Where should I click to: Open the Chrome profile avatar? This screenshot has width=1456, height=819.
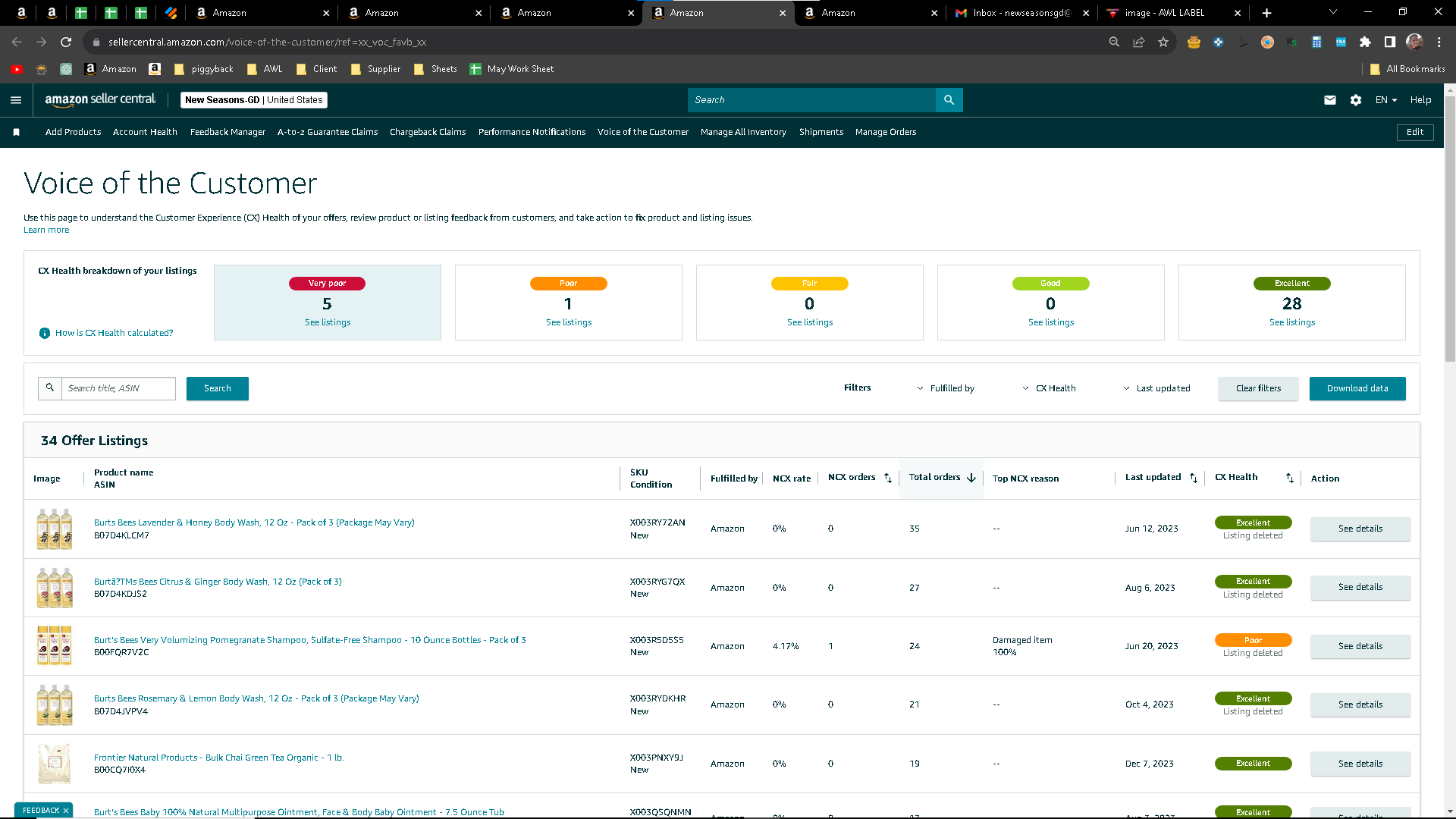(x=1414, y=42)
